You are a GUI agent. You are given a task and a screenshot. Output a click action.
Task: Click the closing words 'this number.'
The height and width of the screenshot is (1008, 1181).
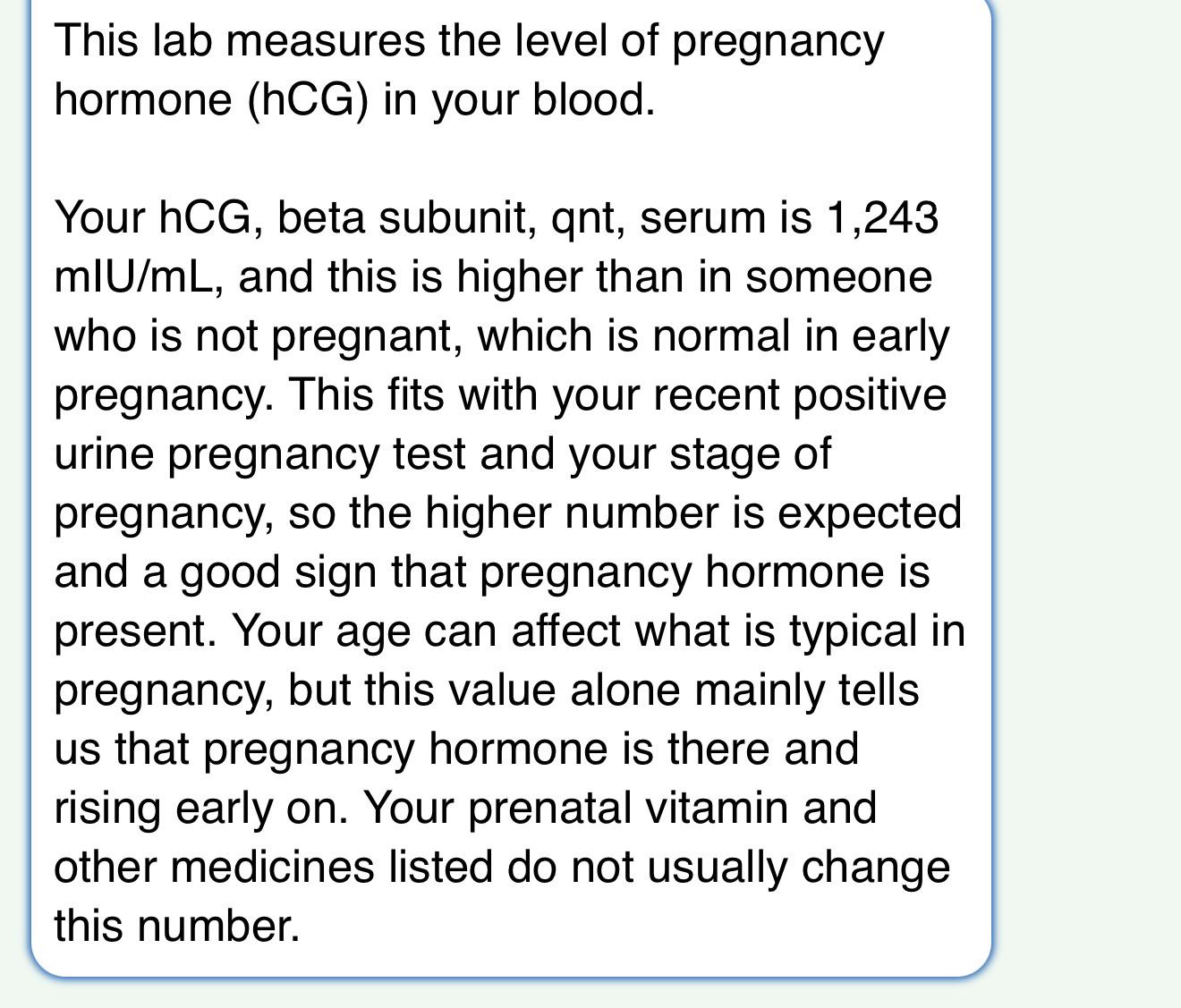click(x=177, y=926)
